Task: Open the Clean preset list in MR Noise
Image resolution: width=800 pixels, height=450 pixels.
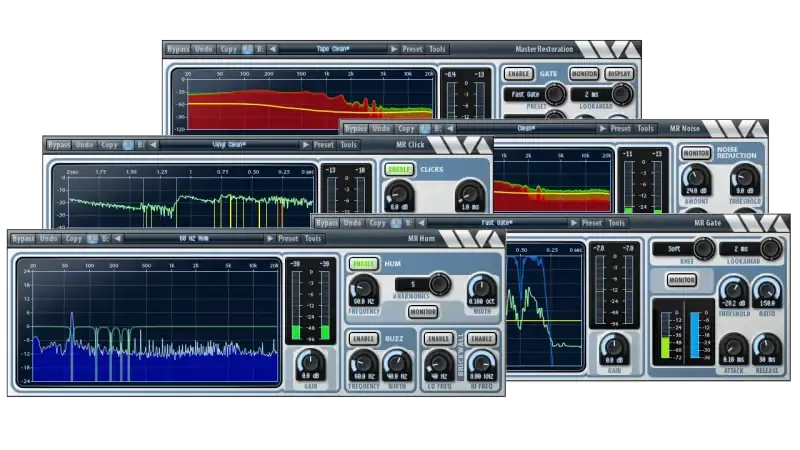Action: coord(526,129)
